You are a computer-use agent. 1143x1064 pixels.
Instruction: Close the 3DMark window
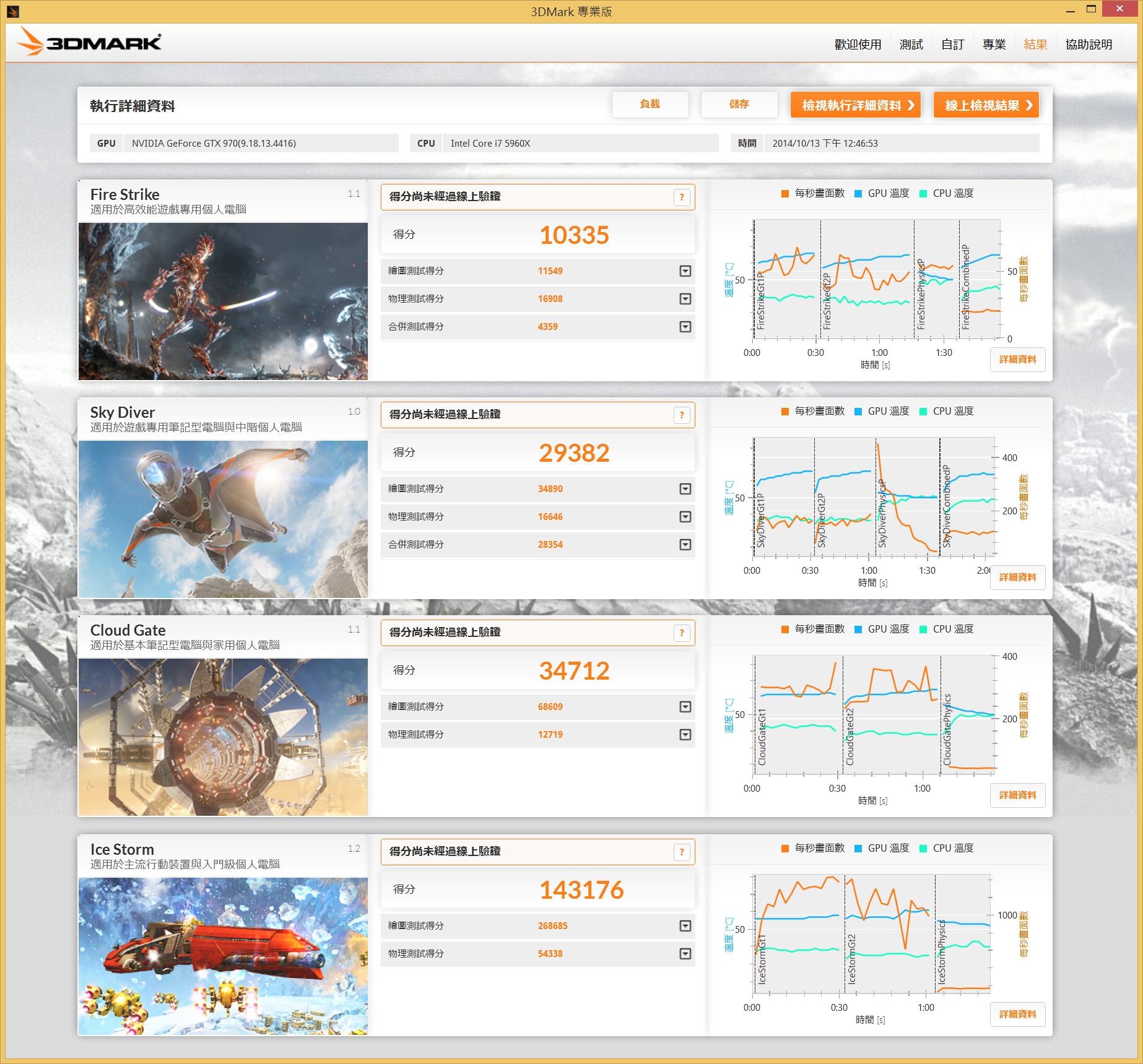(x=1120, y=9)
